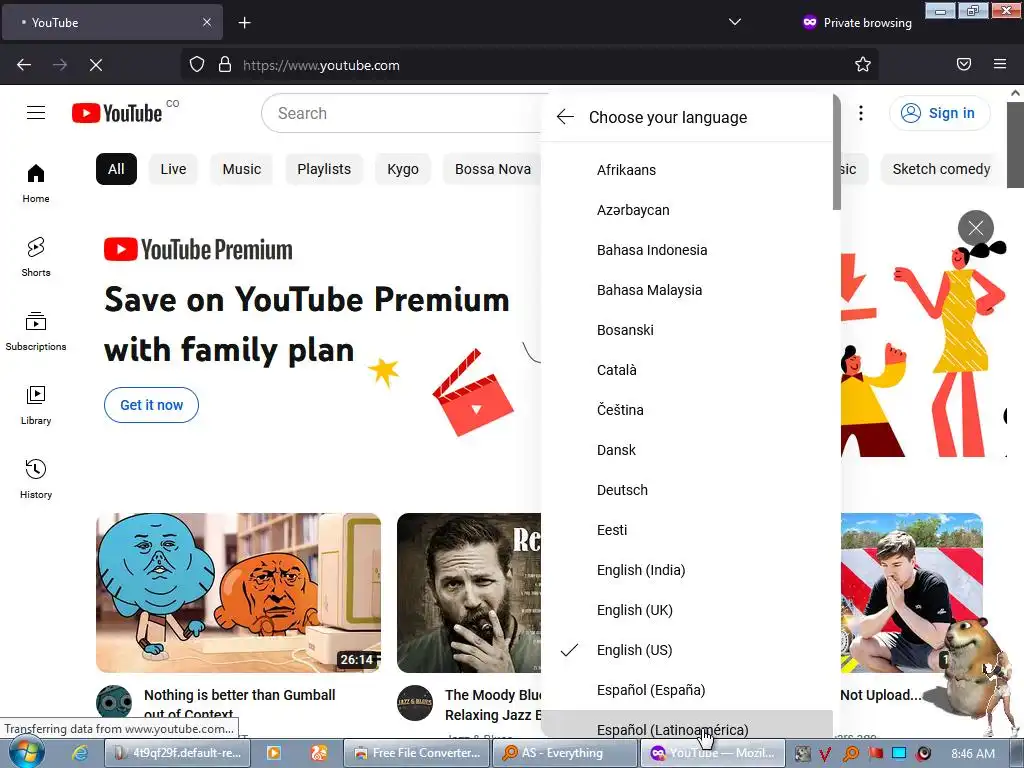Open 4t9qf29f.default-re taskbar window
The width and height of the screenshot is (1024, 768).
[x=178, y=753]
